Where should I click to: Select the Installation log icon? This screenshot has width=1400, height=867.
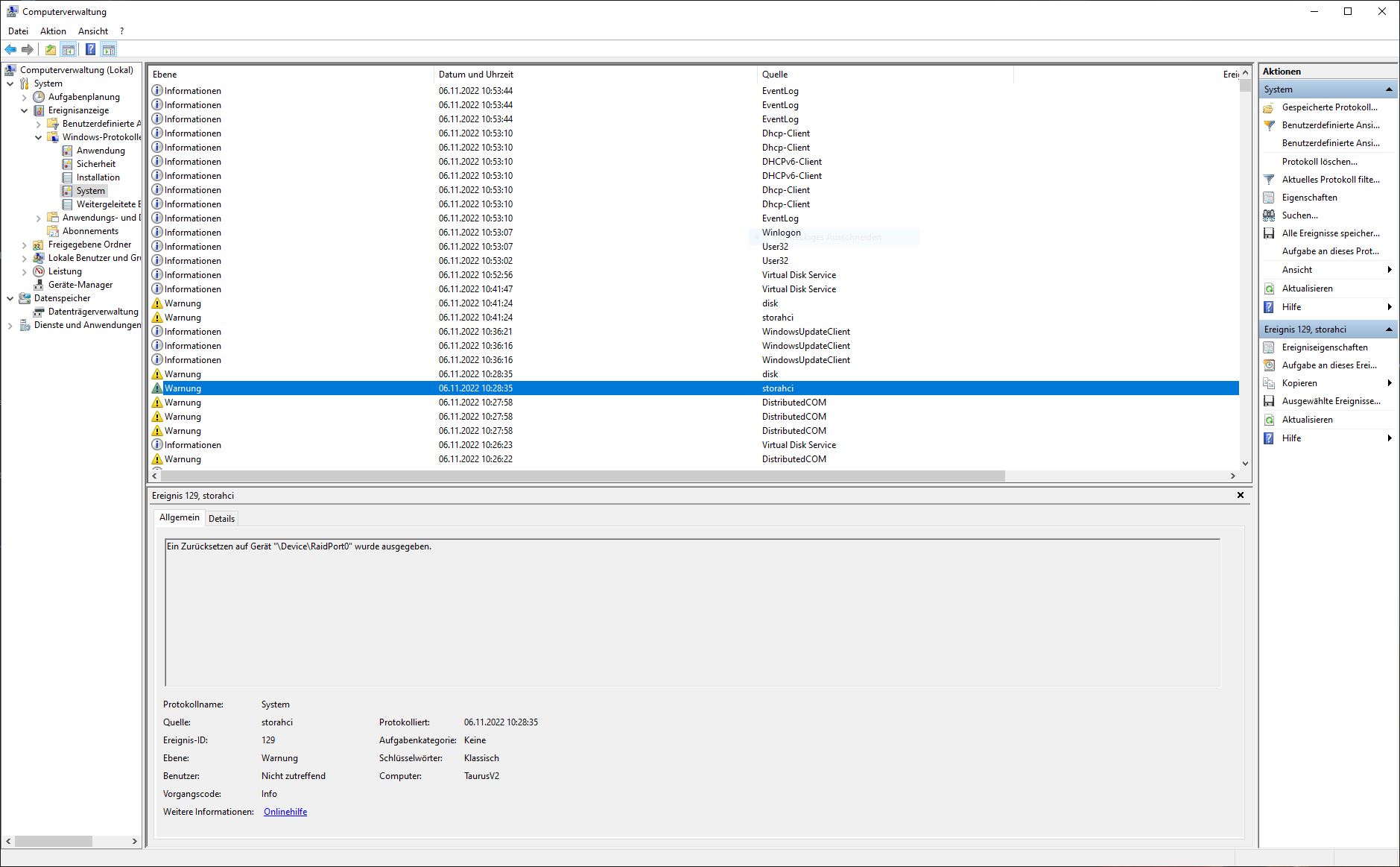(x=67, y=177)
